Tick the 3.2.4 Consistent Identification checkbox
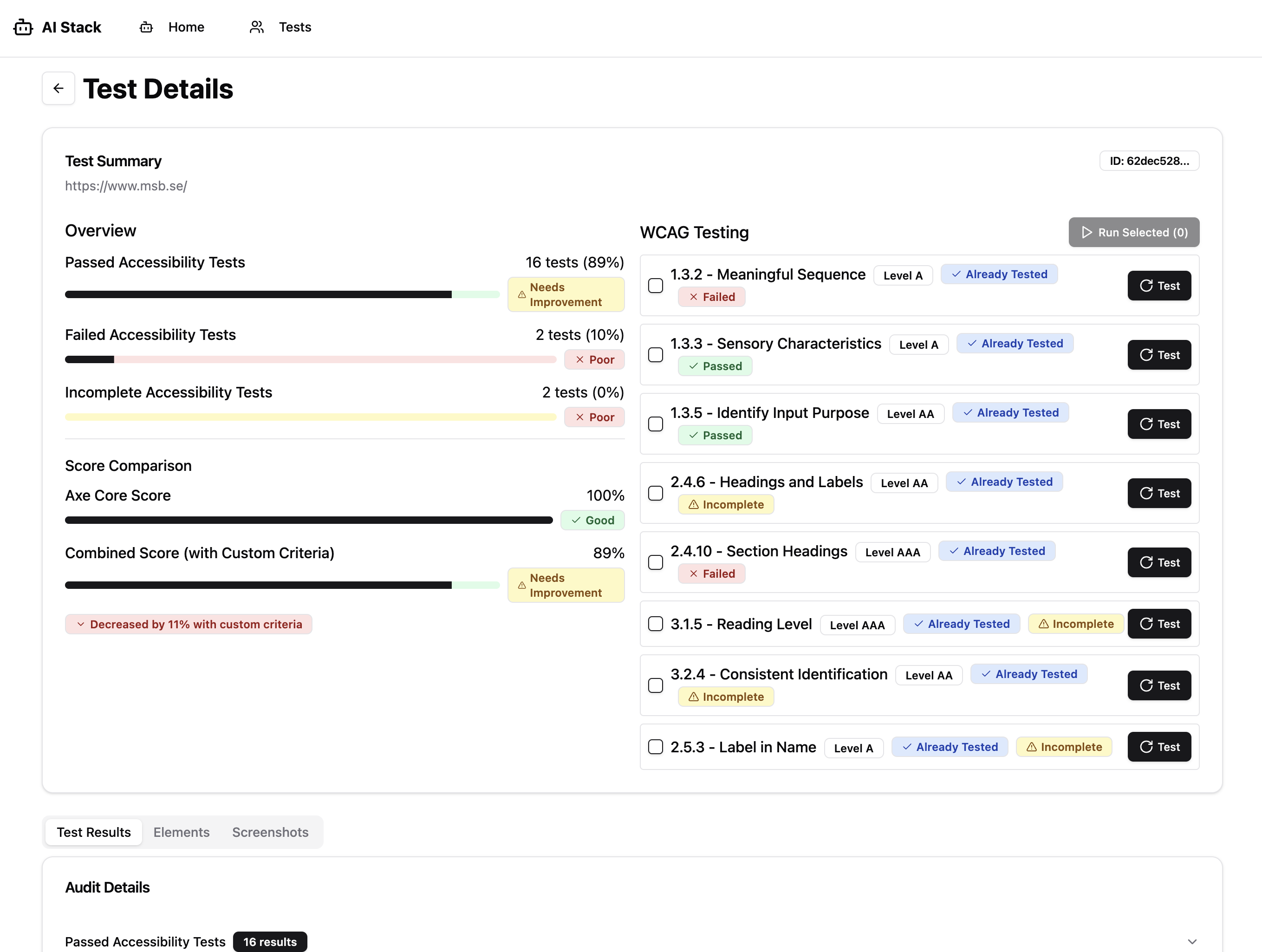 656,685
